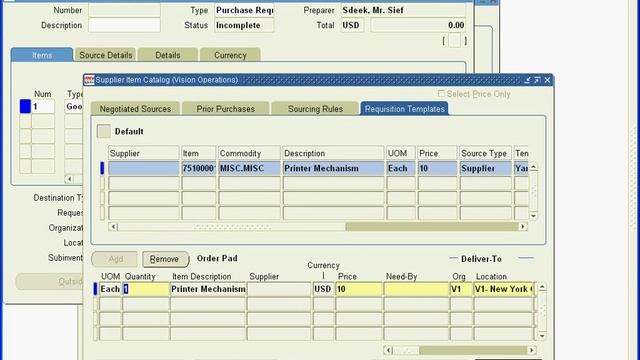The image size is (640, 360).
Task: Click the catalog row record indicator
Action: pyautogui.click(x=102, y=168)
